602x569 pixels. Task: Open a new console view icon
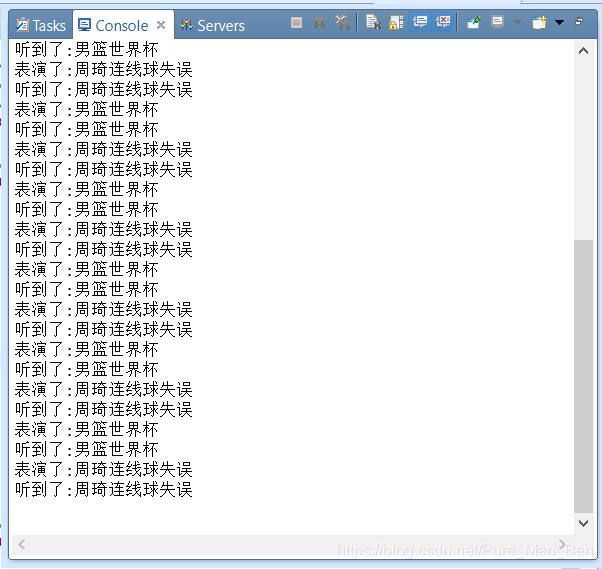pyautogui.click(x=539, y=23)
